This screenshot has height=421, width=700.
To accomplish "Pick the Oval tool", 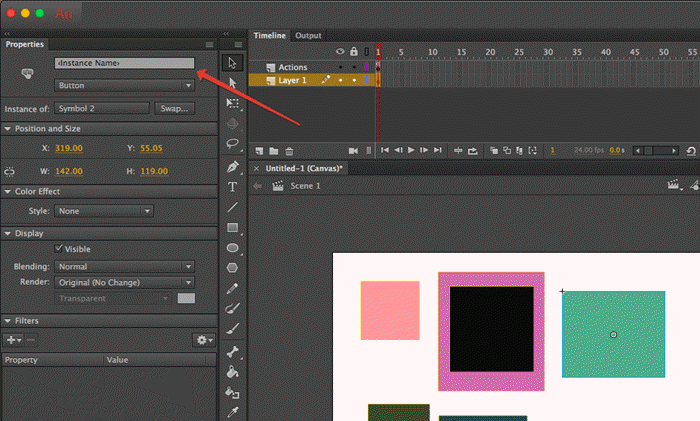I will pyautogui.click(x=232, y=248).
